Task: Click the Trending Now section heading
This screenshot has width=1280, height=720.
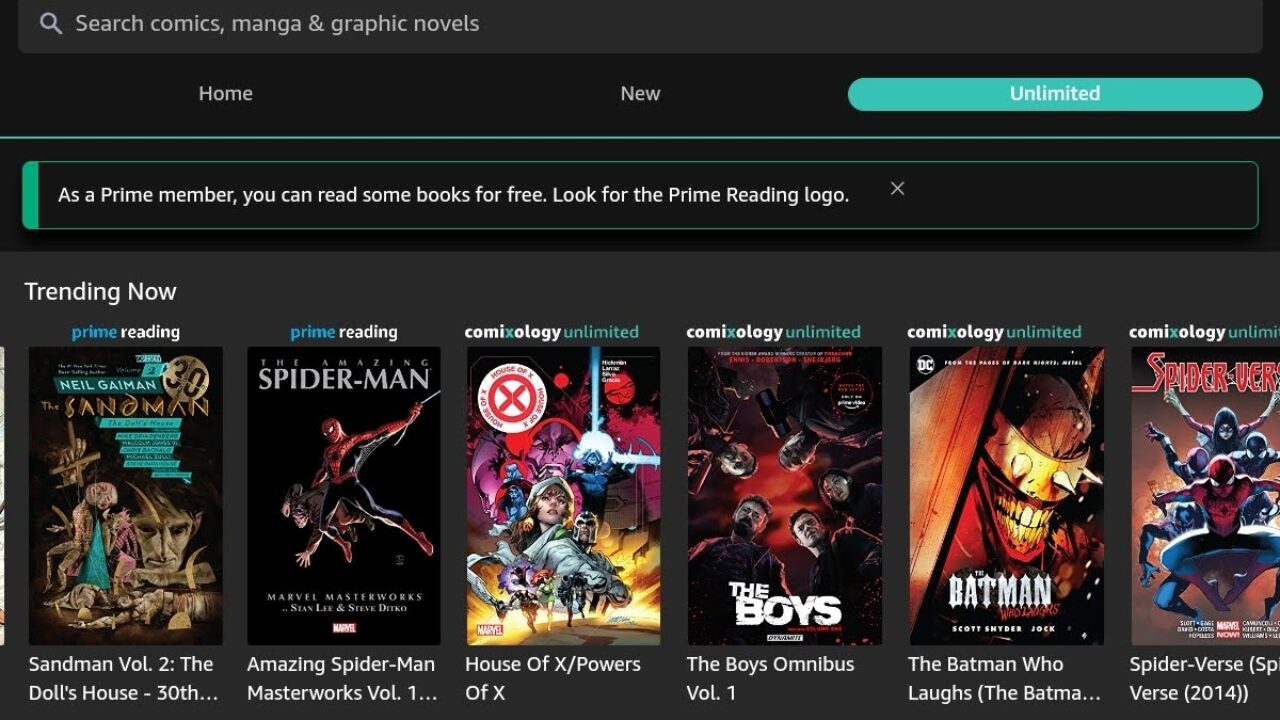Action: coord(100,291)
